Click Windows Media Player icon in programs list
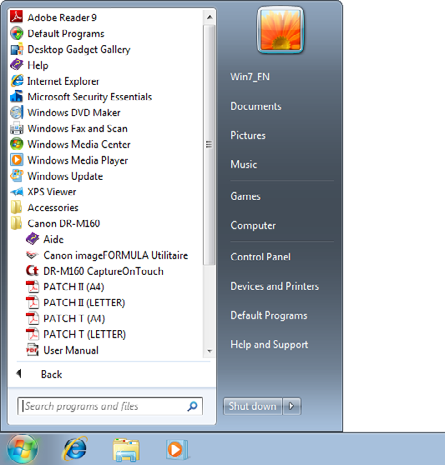 tap(16, 160)
